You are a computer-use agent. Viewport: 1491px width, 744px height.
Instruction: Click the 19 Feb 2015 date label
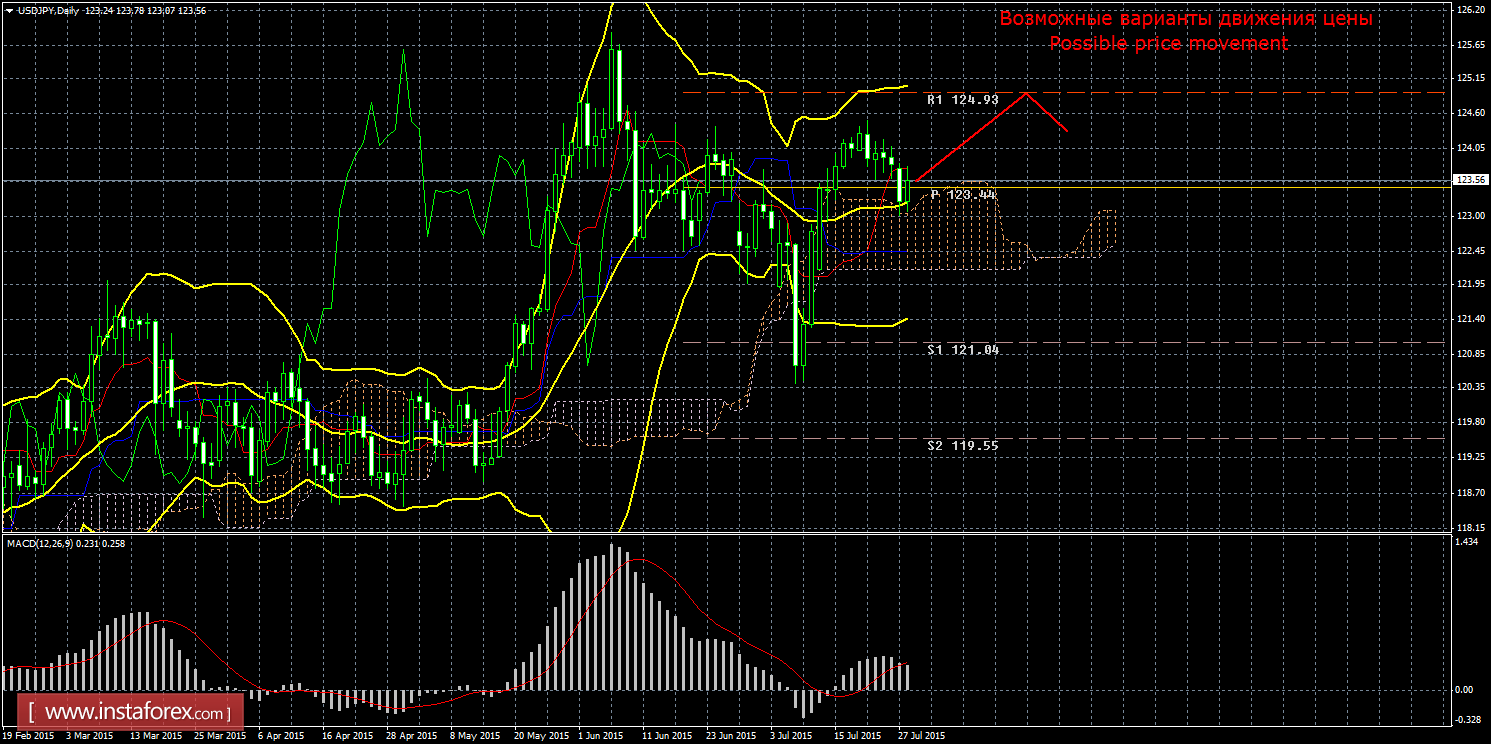click(x=28, y=735)
